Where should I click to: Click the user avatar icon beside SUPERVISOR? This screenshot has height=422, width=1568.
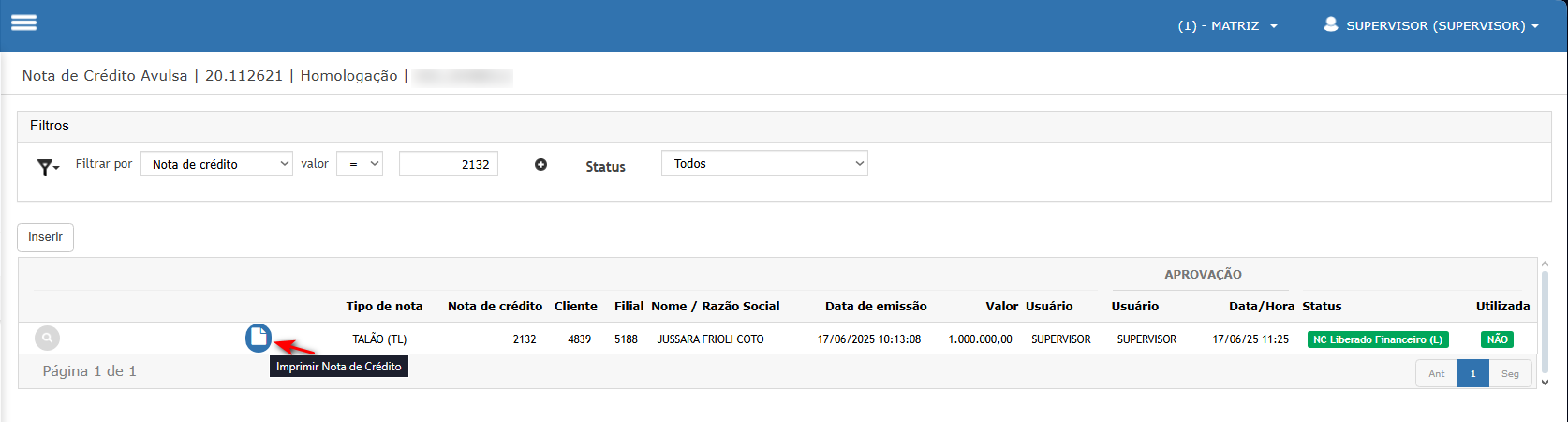pos(1330,24)
